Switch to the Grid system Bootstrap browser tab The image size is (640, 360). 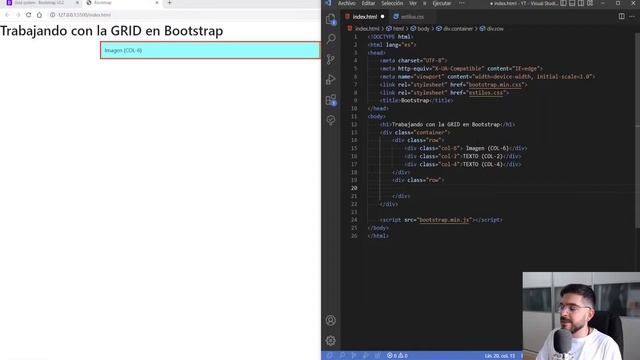pos(39,3)
